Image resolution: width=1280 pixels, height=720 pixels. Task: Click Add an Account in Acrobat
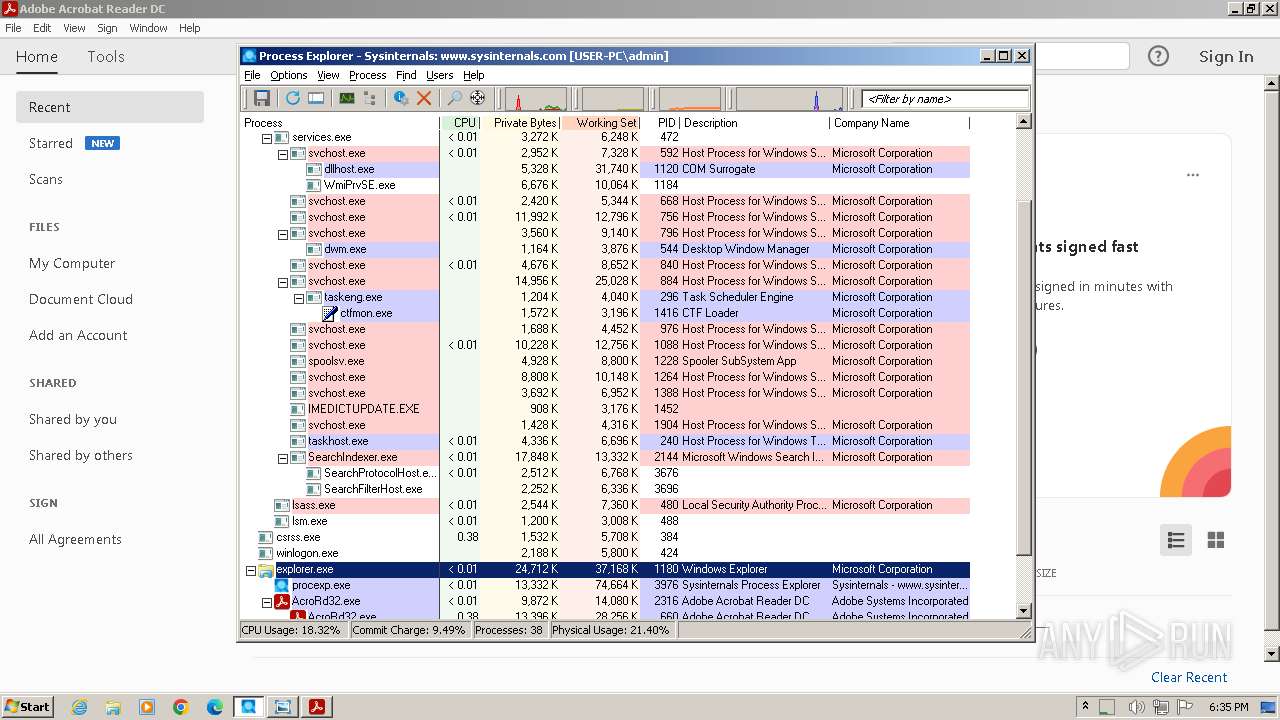[78, 335]
